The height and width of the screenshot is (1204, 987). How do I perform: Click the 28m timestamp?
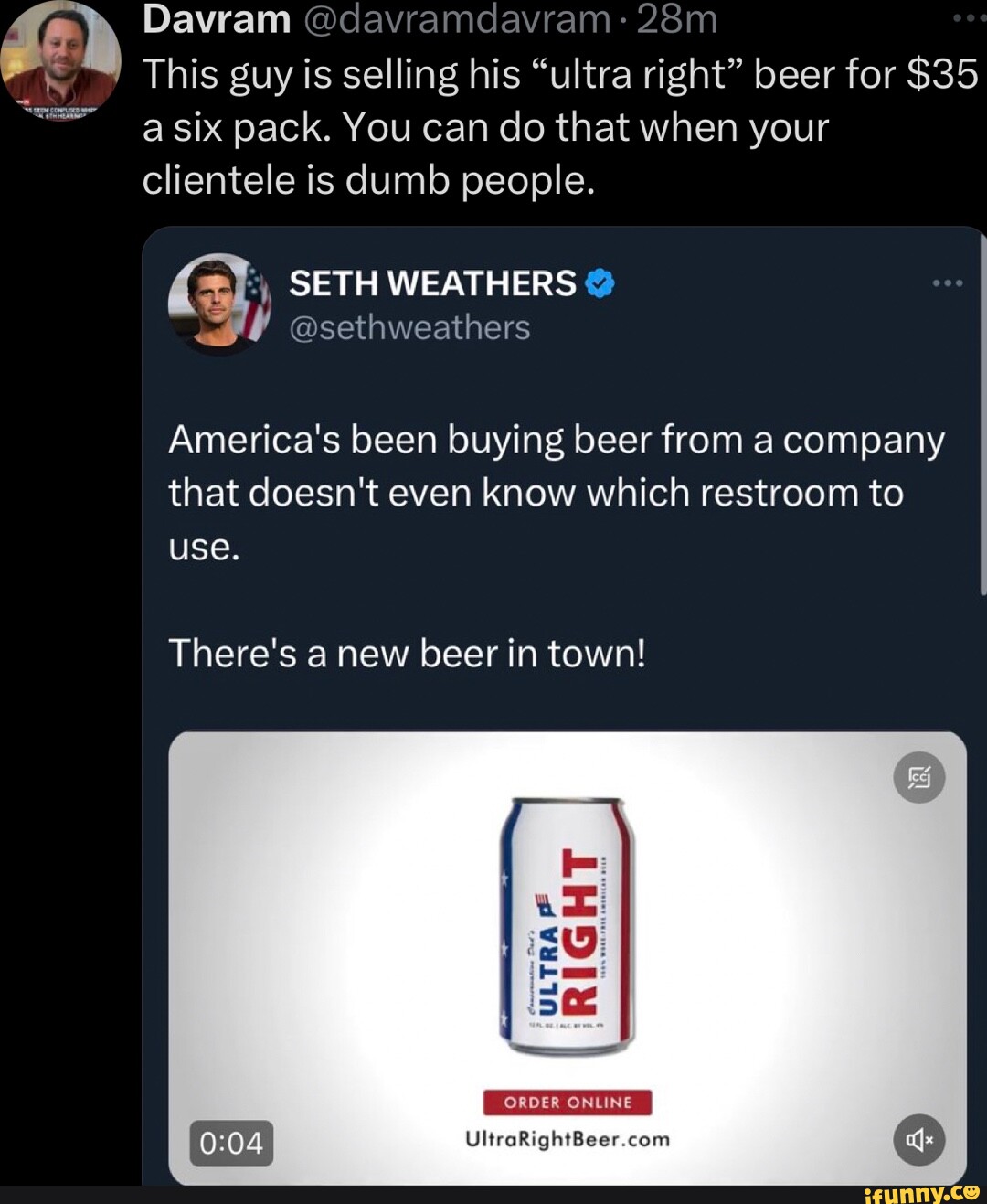click(x=677, y=20)
